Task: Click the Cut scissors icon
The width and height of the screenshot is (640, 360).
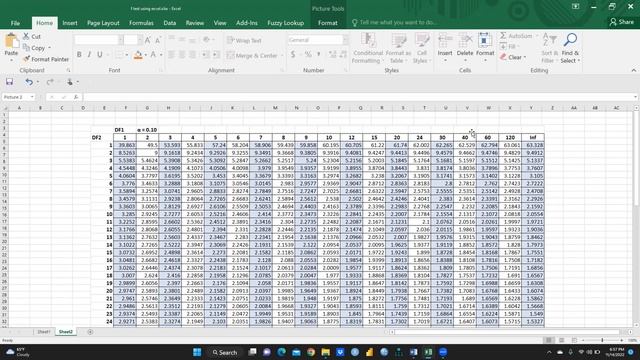Action: tap(26, 36)
